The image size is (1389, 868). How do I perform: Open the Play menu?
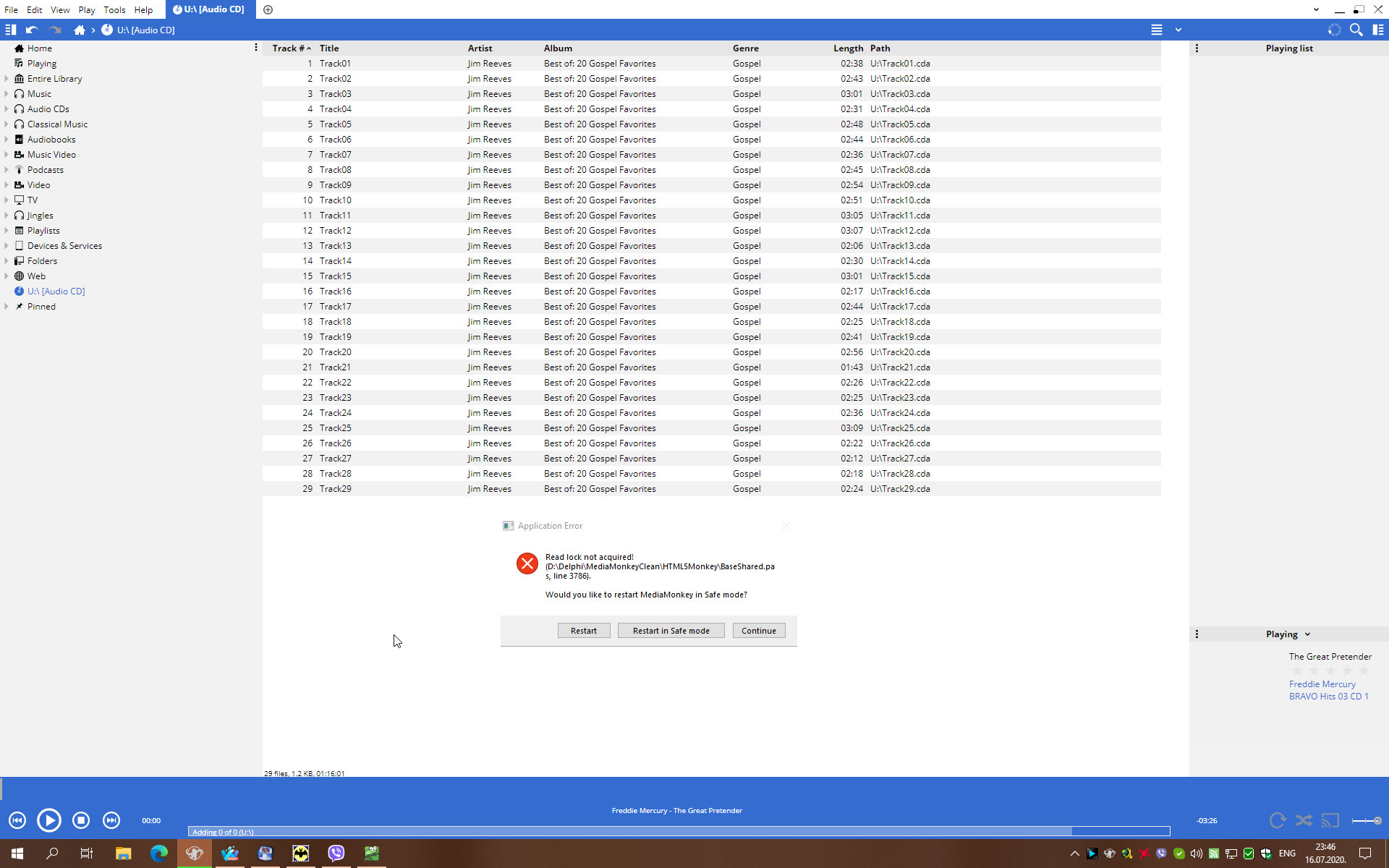tap(86, 9)
